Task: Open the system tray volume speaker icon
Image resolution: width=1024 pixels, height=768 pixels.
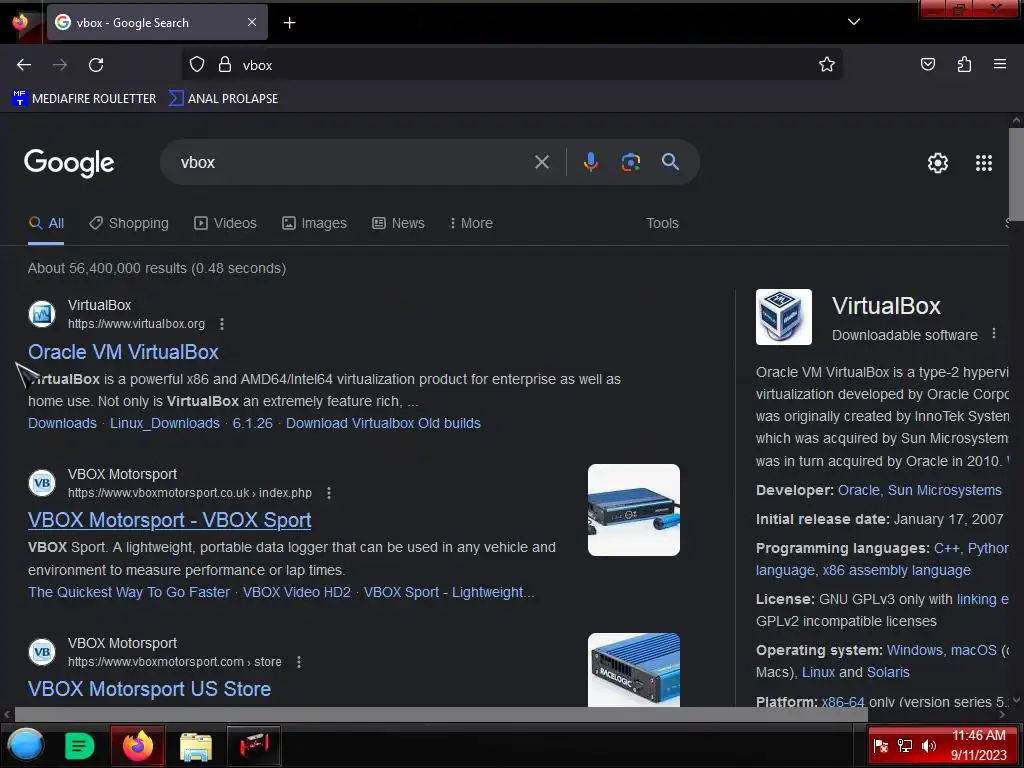Action: pos(929,746)
